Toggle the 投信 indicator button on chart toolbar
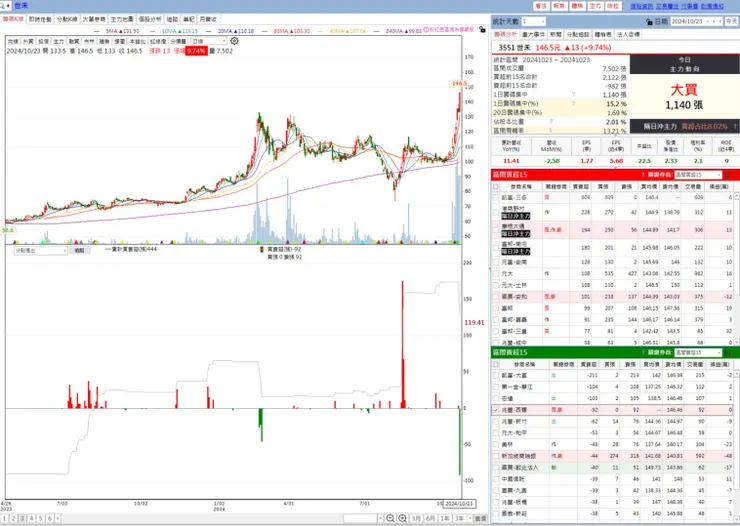The height and width of the screenshot is (526, 740). point(43,42)
